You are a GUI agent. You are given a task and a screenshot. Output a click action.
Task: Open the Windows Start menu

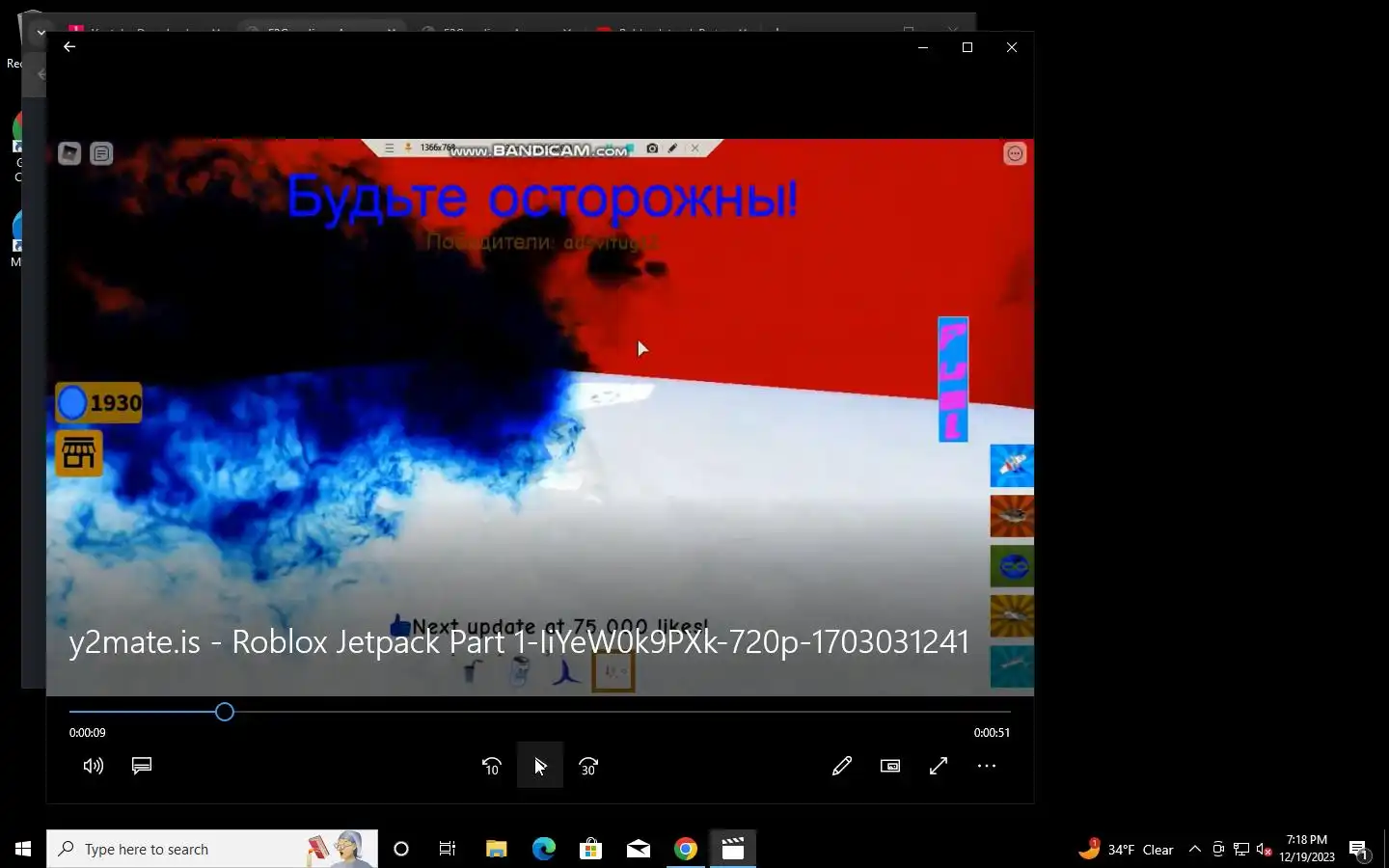23,849
